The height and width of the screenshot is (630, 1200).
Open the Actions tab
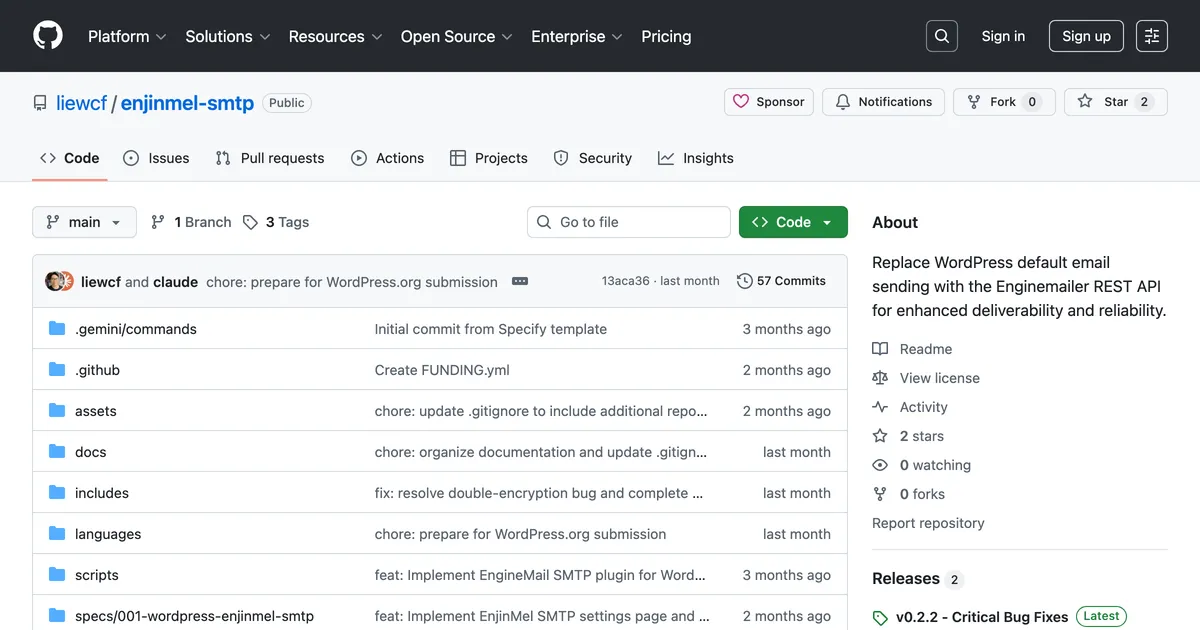[388, 157]
